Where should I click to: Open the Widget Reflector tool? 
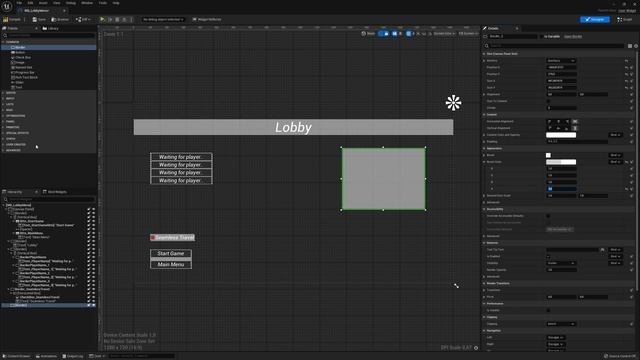pos(207,19)
